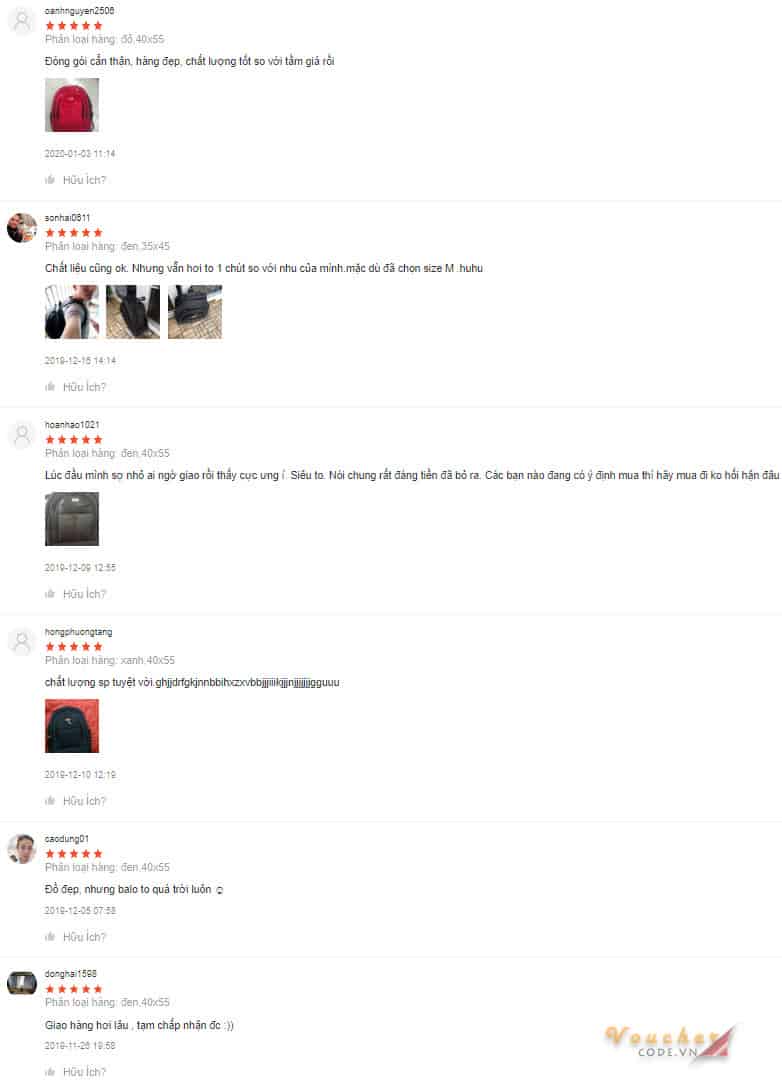The height and width of the screenshot is (1085, 782).
Task: View hongphuongtang's backpack photo on red background
Action: [72, 725]
